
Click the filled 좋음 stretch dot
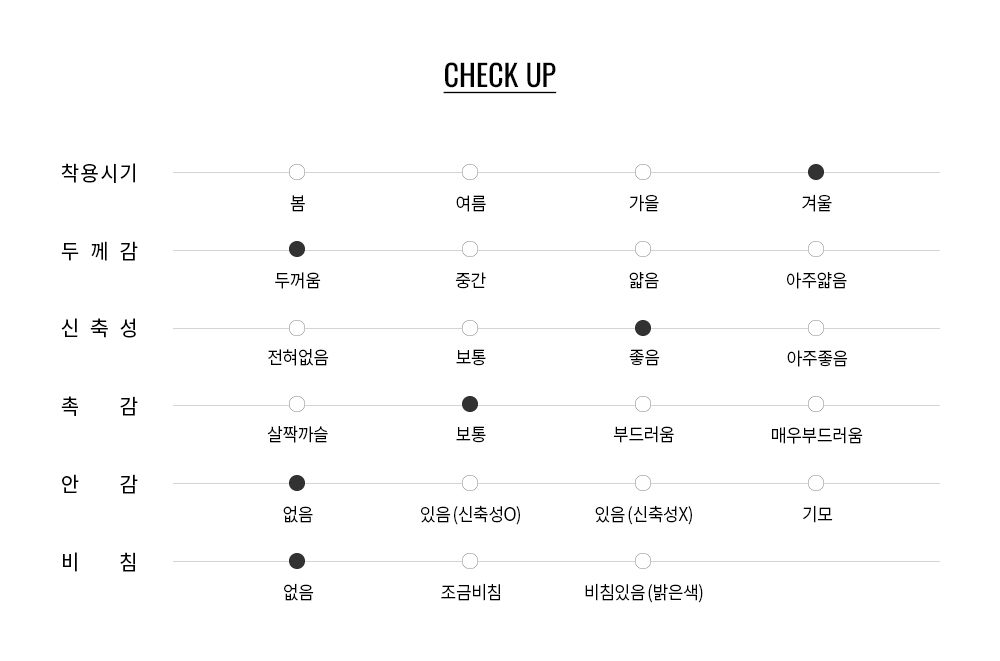(x=643, y=328)
